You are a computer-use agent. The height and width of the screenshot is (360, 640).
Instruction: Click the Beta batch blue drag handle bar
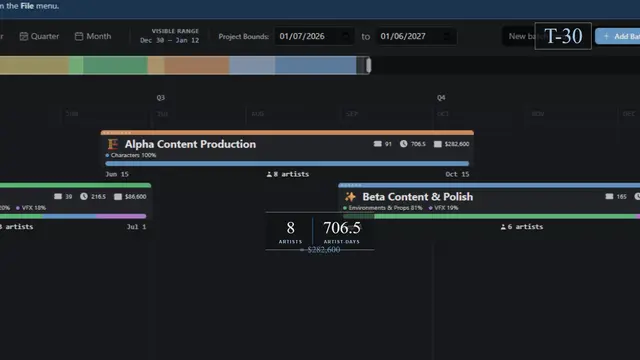tap(489, 185)
